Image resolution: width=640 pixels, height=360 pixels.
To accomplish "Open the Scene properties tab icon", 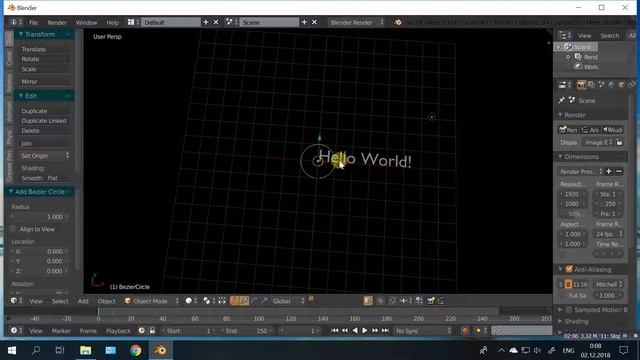I will [x=601, y=84].
